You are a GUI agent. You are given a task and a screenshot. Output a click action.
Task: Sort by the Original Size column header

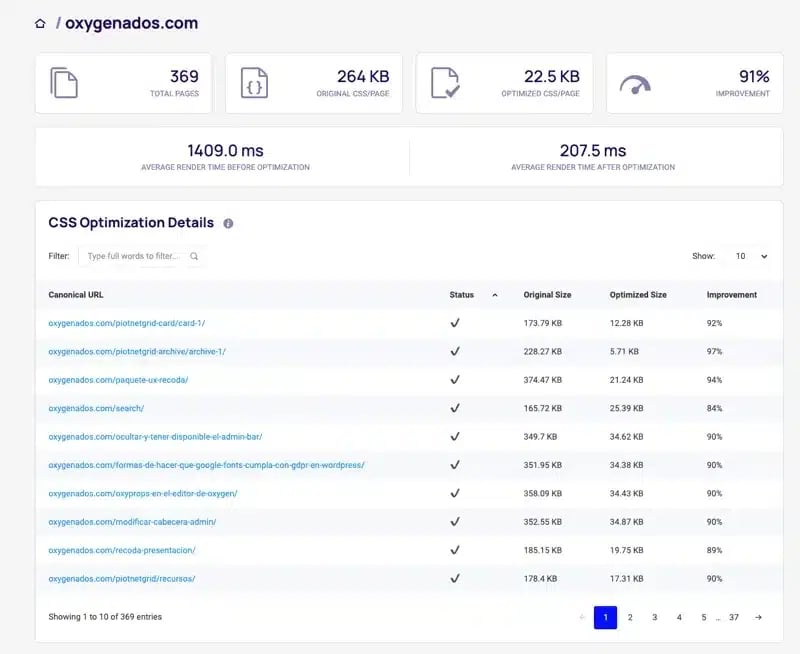[548, 294]
